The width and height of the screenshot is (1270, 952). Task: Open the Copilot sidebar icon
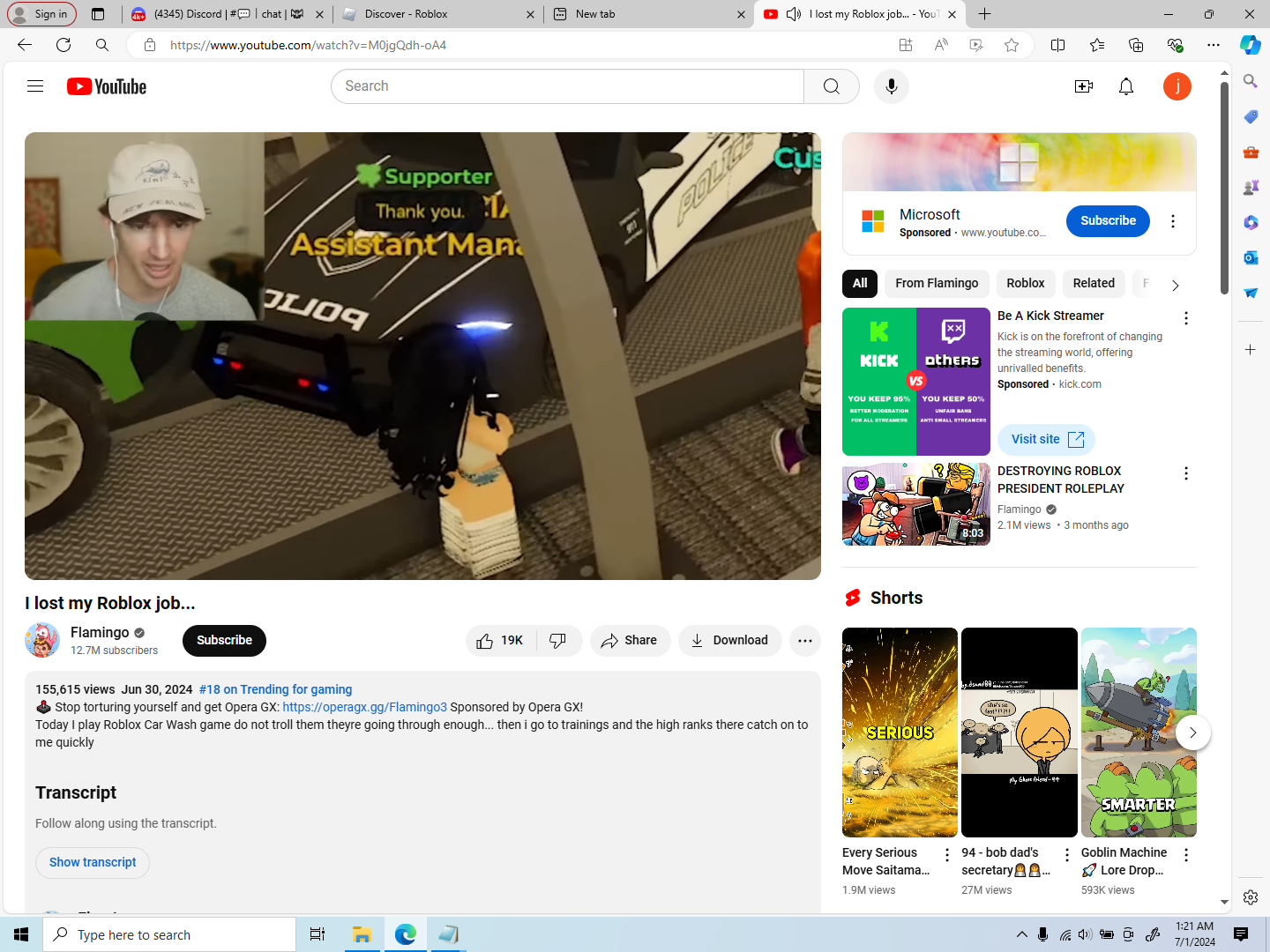[x=1251, y=45]
